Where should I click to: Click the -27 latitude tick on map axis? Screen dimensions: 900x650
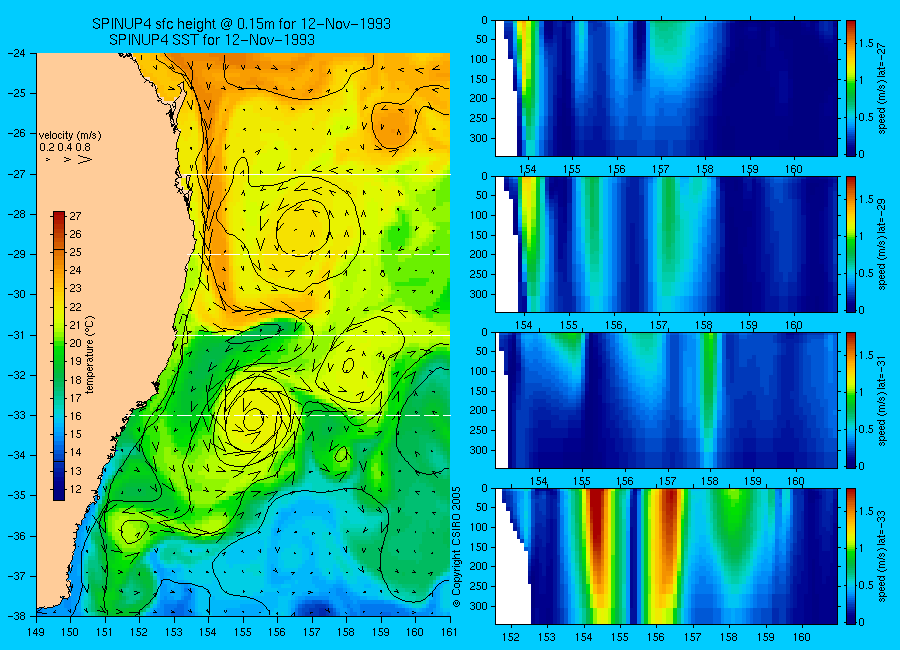click(17, 173)
